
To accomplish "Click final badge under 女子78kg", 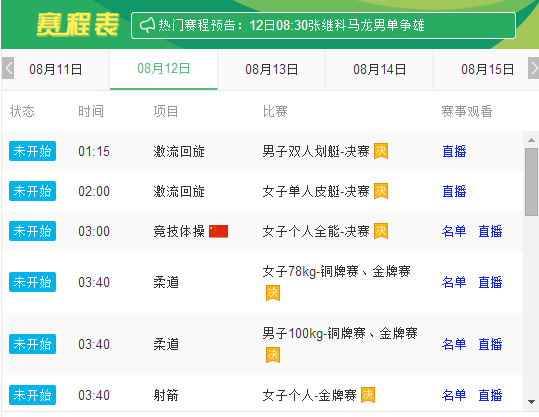I will click(x=273, y=293).
